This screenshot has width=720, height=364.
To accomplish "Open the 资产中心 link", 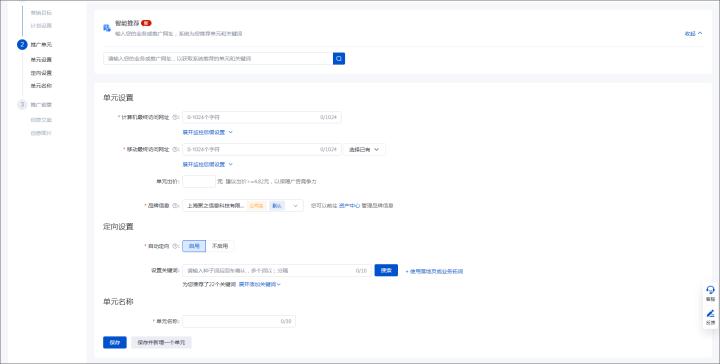I will [349, 206].
